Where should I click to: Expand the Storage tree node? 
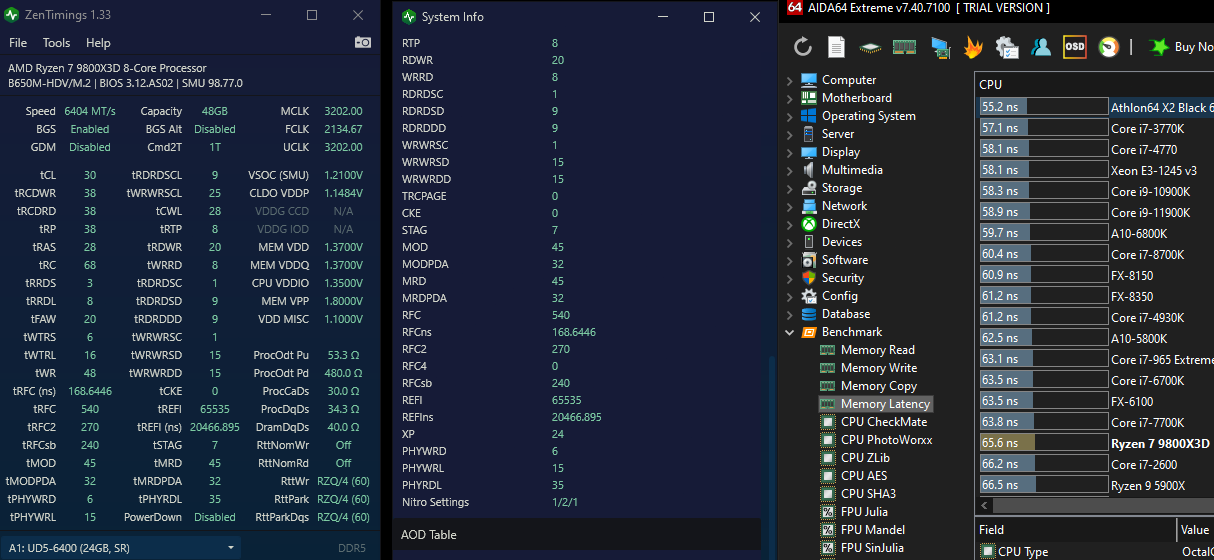point(789,188)
